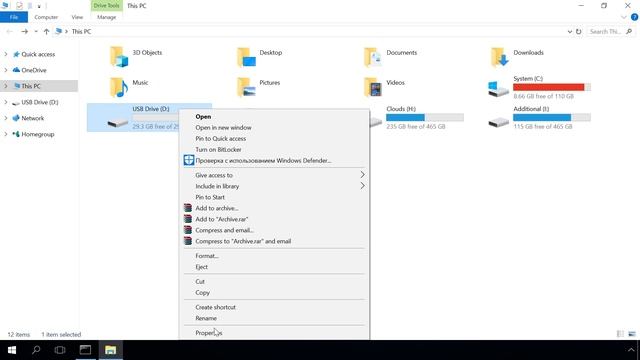Select the Desktop folder icon
Image resolution: width=640 pixels, height=360 pixels.
tap(246, 57)
